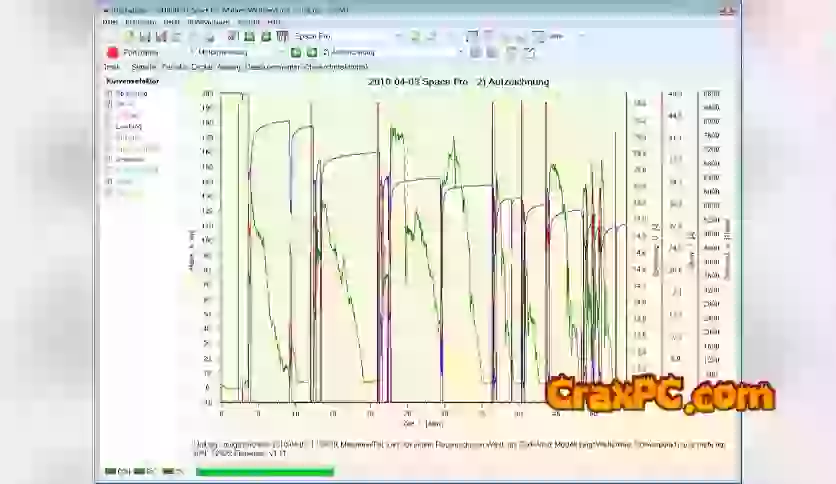Expand the Space Pro object dropdown
The width and height of the screenshot is (836, 484).
[x=398, y=36]
